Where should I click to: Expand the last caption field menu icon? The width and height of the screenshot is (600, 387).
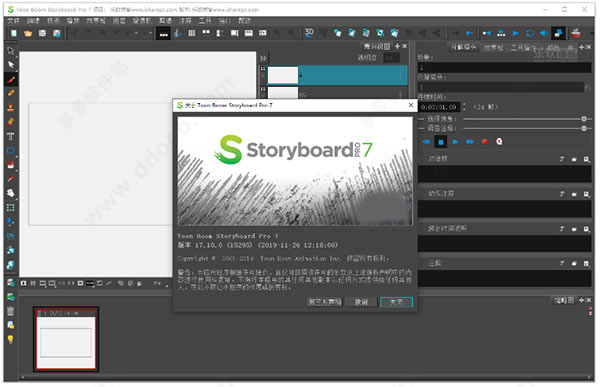(x=586, y=263)
